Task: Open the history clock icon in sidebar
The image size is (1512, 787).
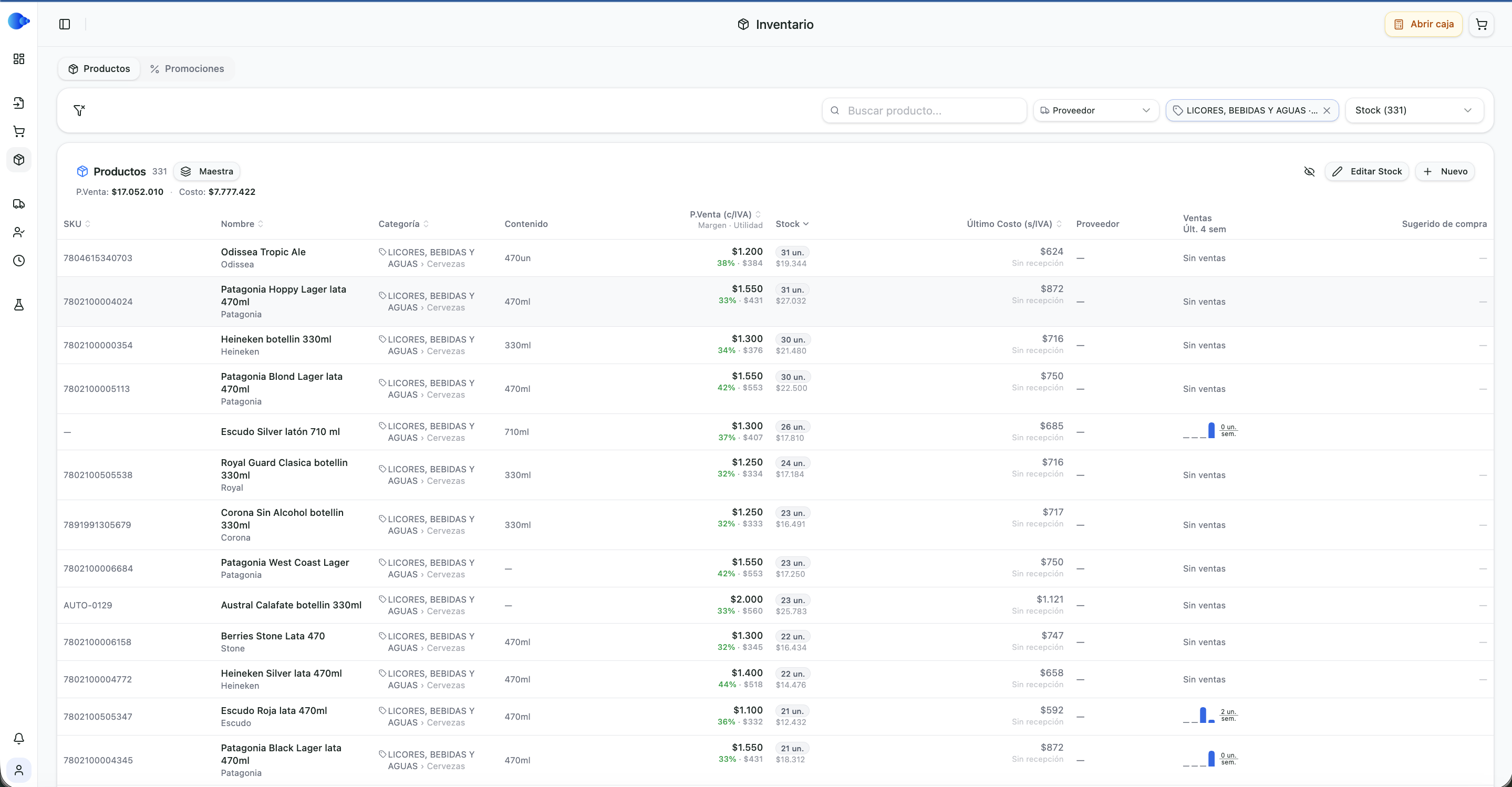Action: tap(19, 261)
